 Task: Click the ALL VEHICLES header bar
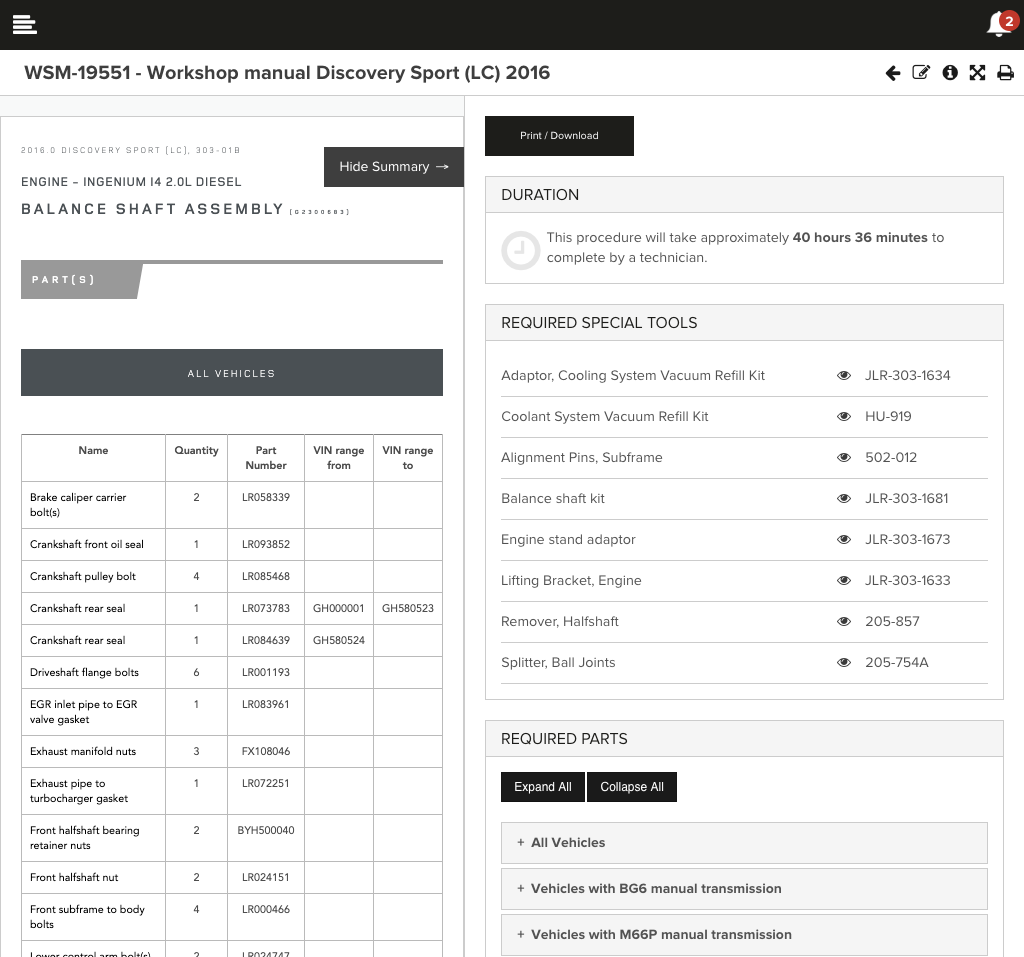point(231,373)
